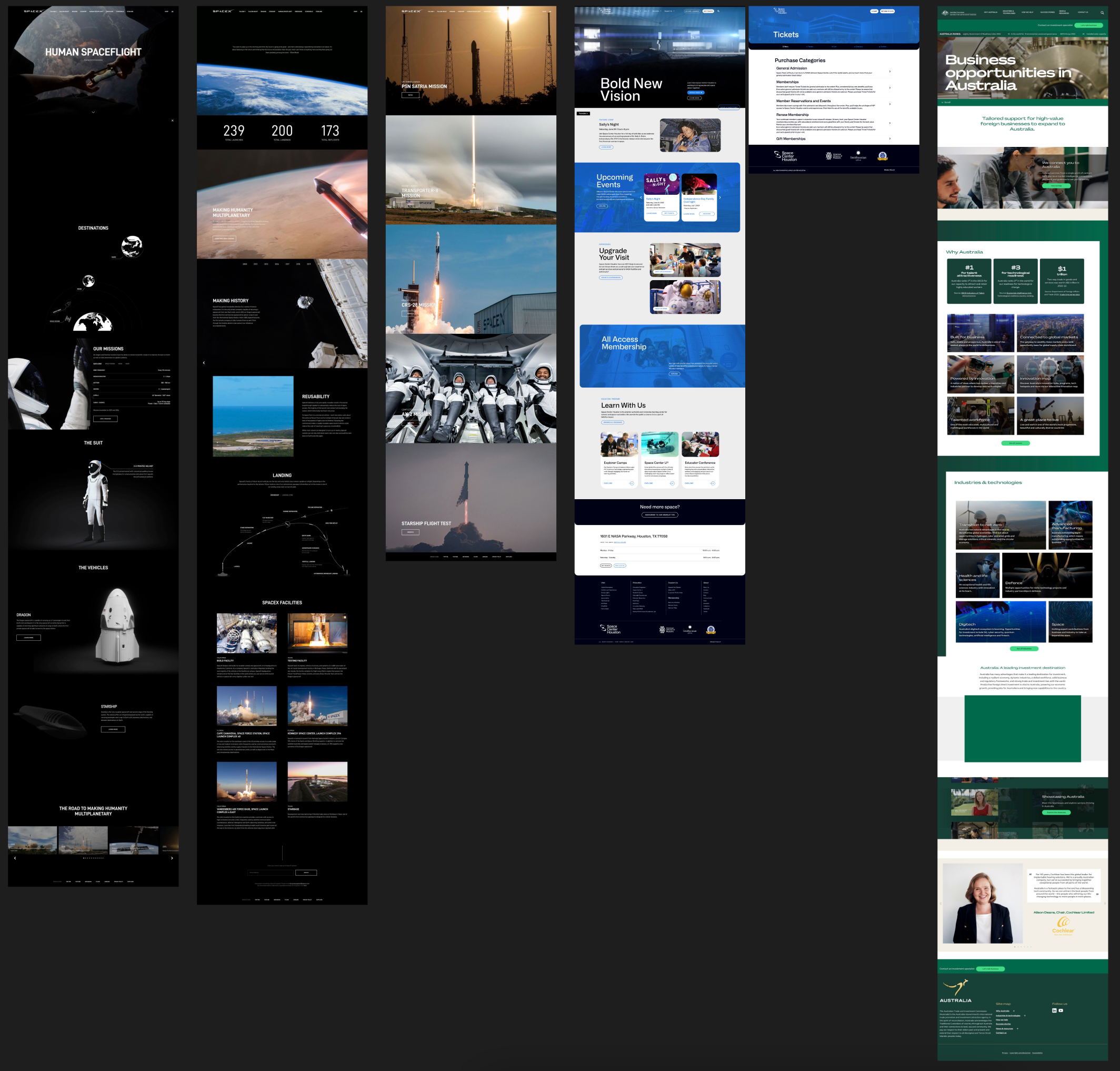Open Success Stories menu item on Australia site
Screen dimensions: 1120x1071
[1047, 12]
